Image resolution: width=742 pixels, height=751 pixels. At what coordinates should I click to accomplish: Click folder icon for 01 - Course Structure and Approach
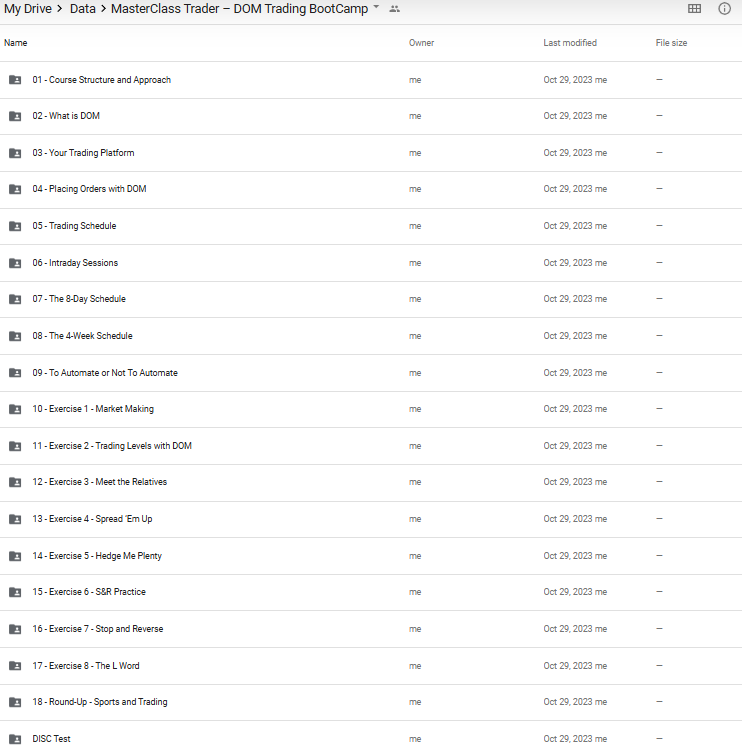pos(15,80)
